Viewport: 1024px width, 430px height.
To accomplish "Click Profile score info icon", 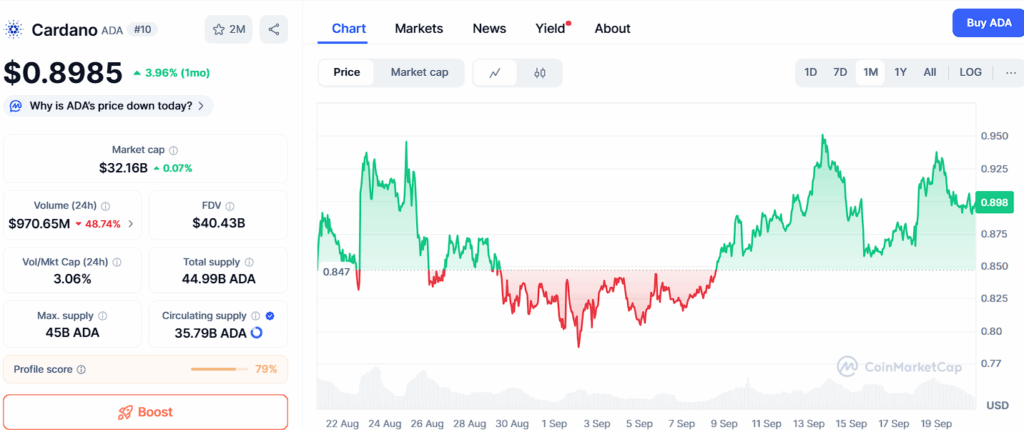I will click(x=81, y=370).
